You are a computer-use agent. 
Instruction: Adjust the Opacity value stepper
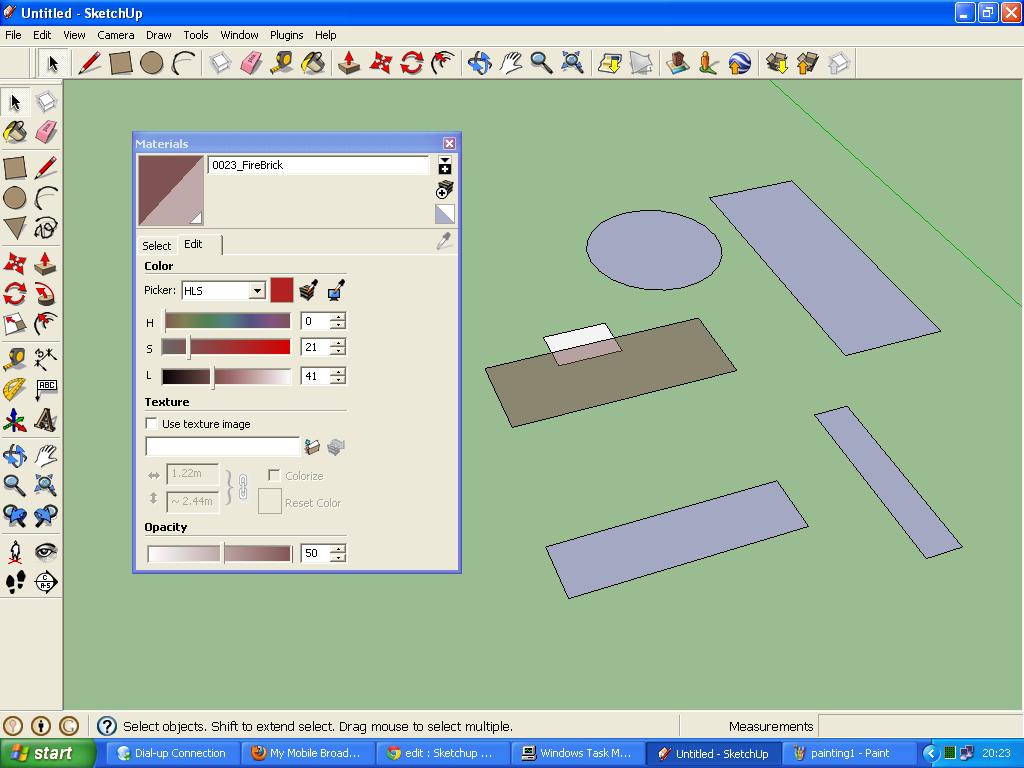click(338, 553)
